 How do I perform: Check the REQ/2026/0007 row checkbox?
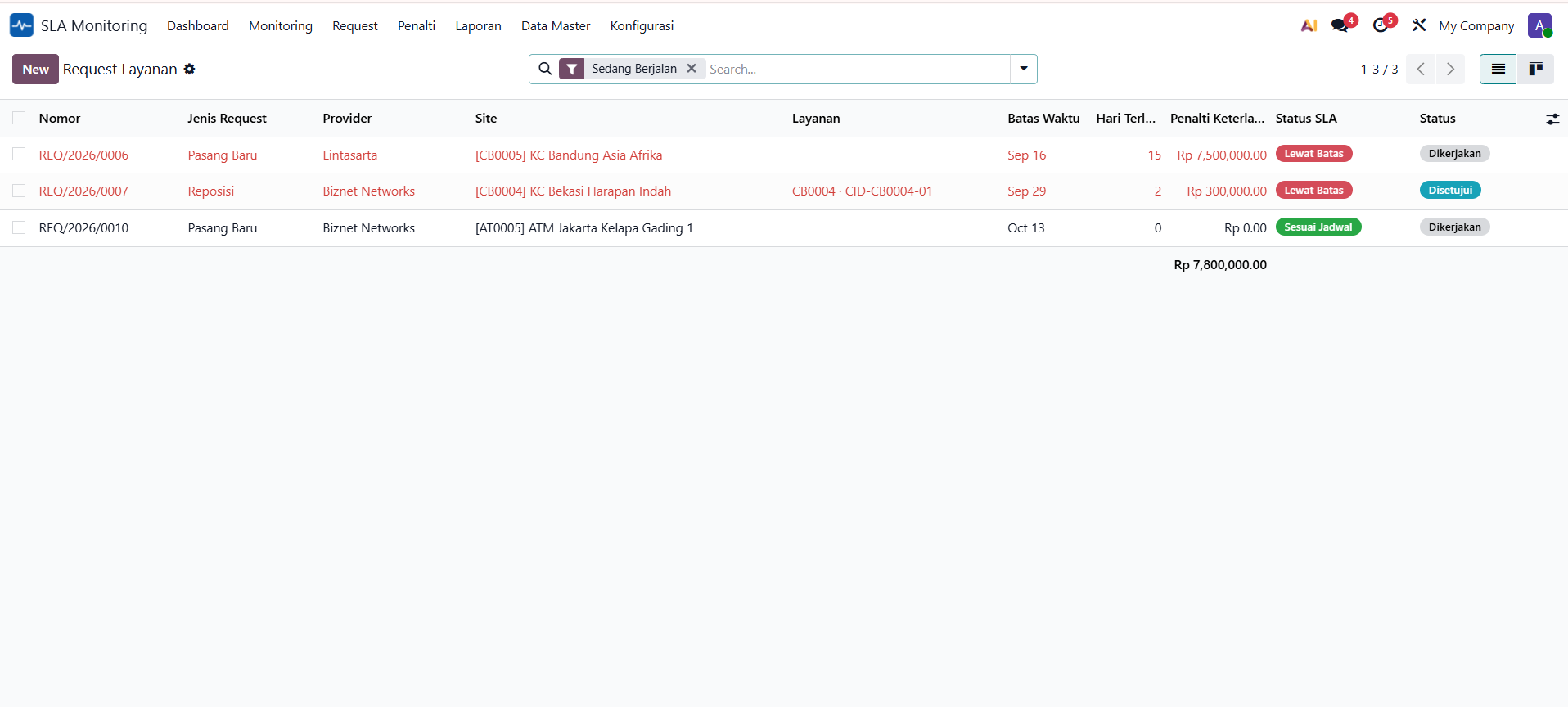[19, 191]
